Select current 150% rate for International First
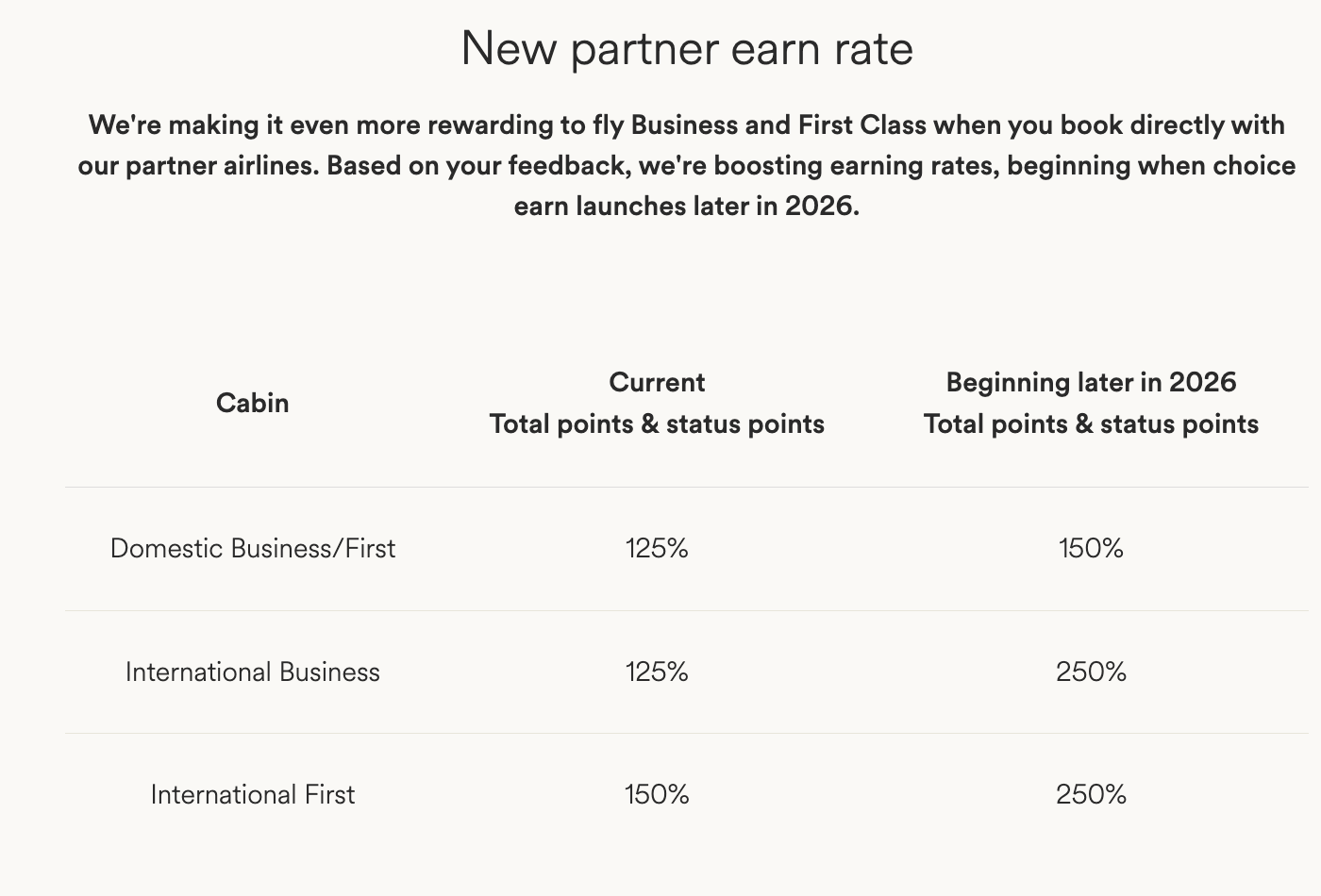The image size is (1321, 896). [x=657, y=794]
